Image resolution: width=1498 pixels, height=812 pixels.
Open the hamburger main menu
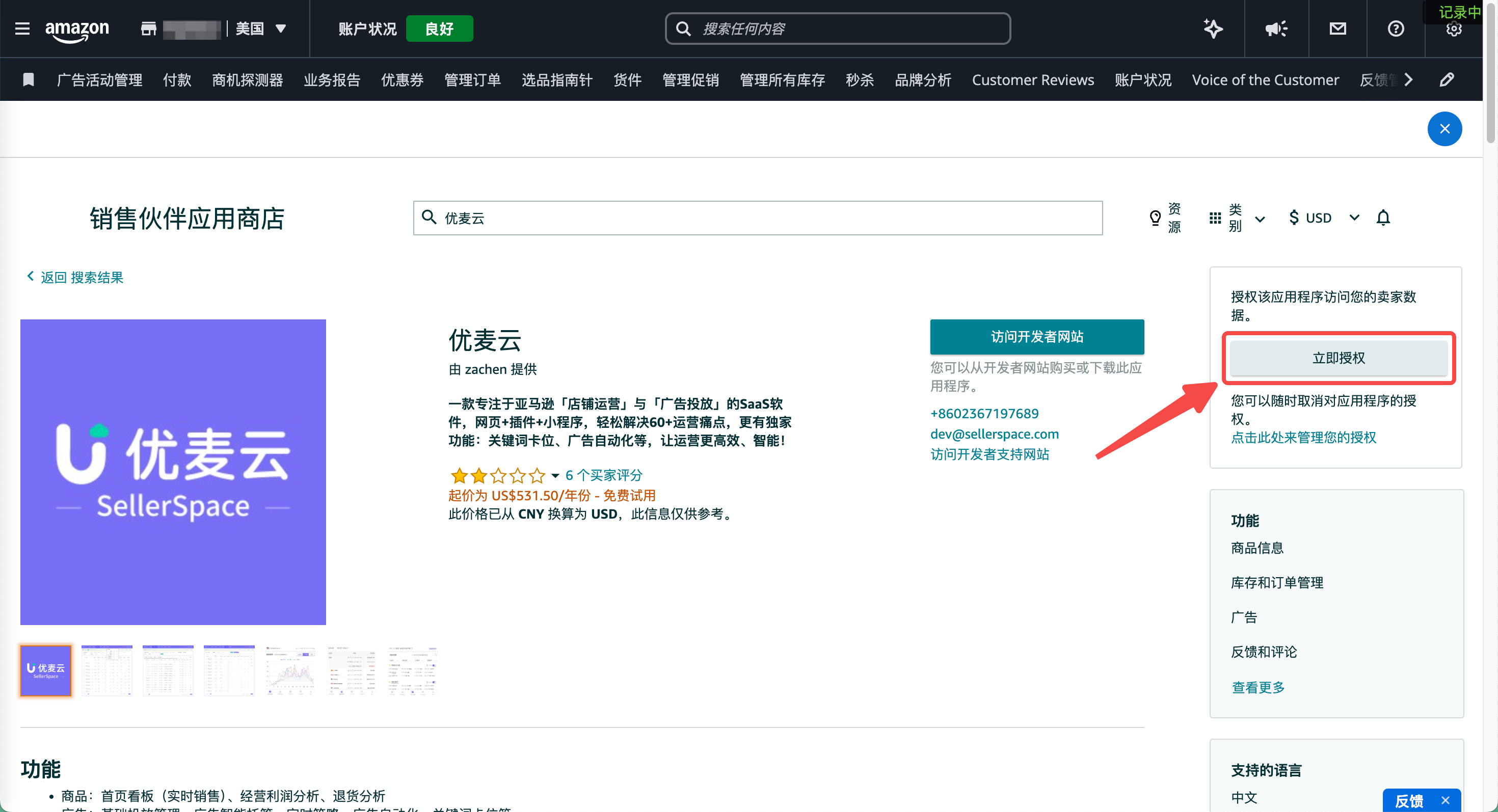coord(22,29)
